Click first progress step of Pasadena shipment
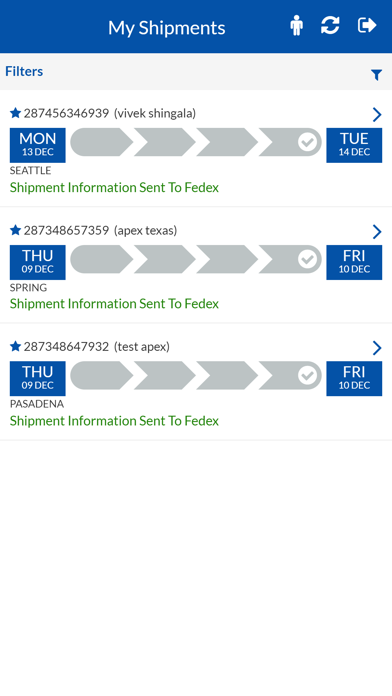Screen dimensions: 392x696 point(101,376)
